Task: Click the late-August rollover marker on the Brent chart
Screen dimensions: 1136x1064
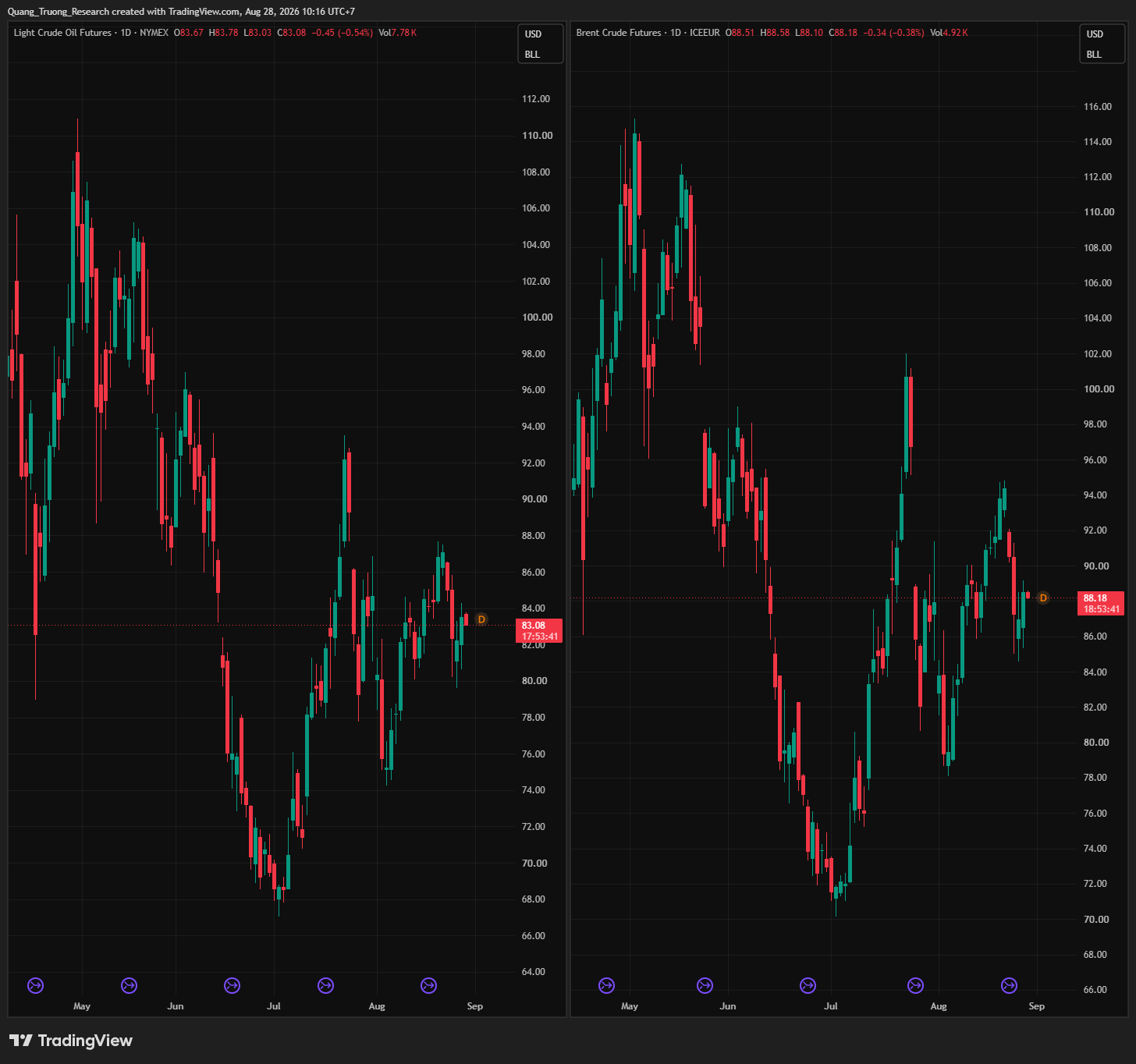Action: coord(1009,986)
